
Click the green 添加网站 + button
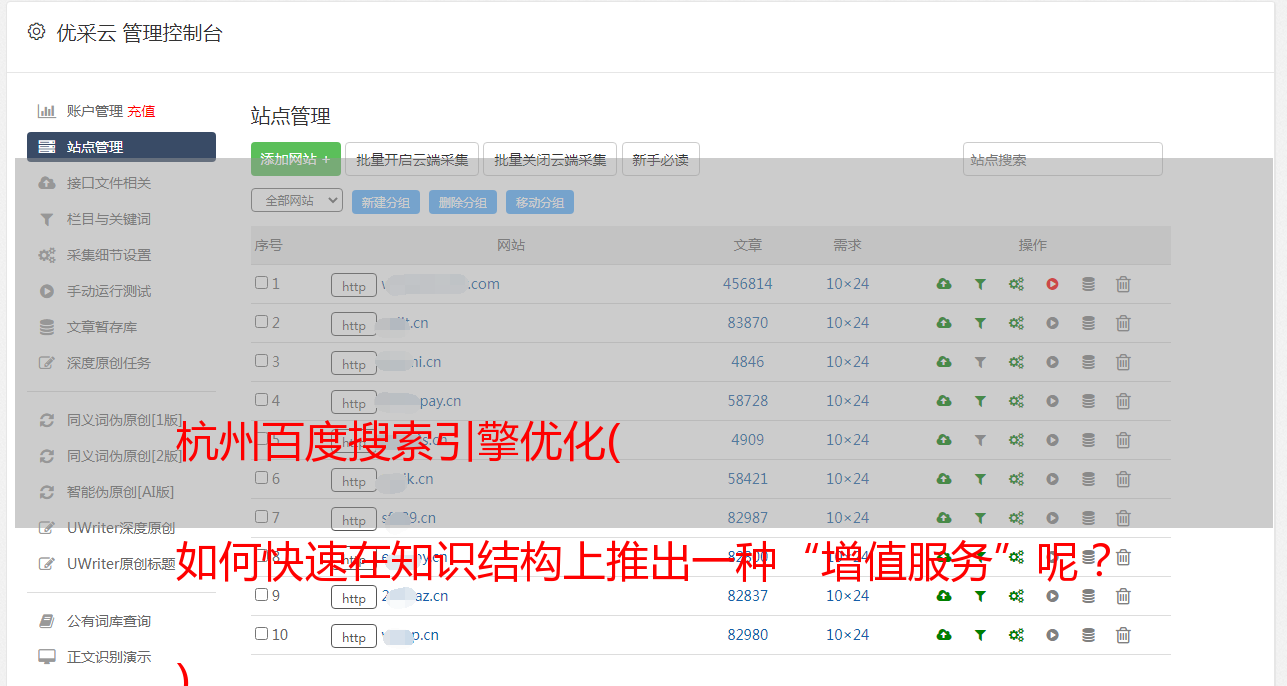296,159
